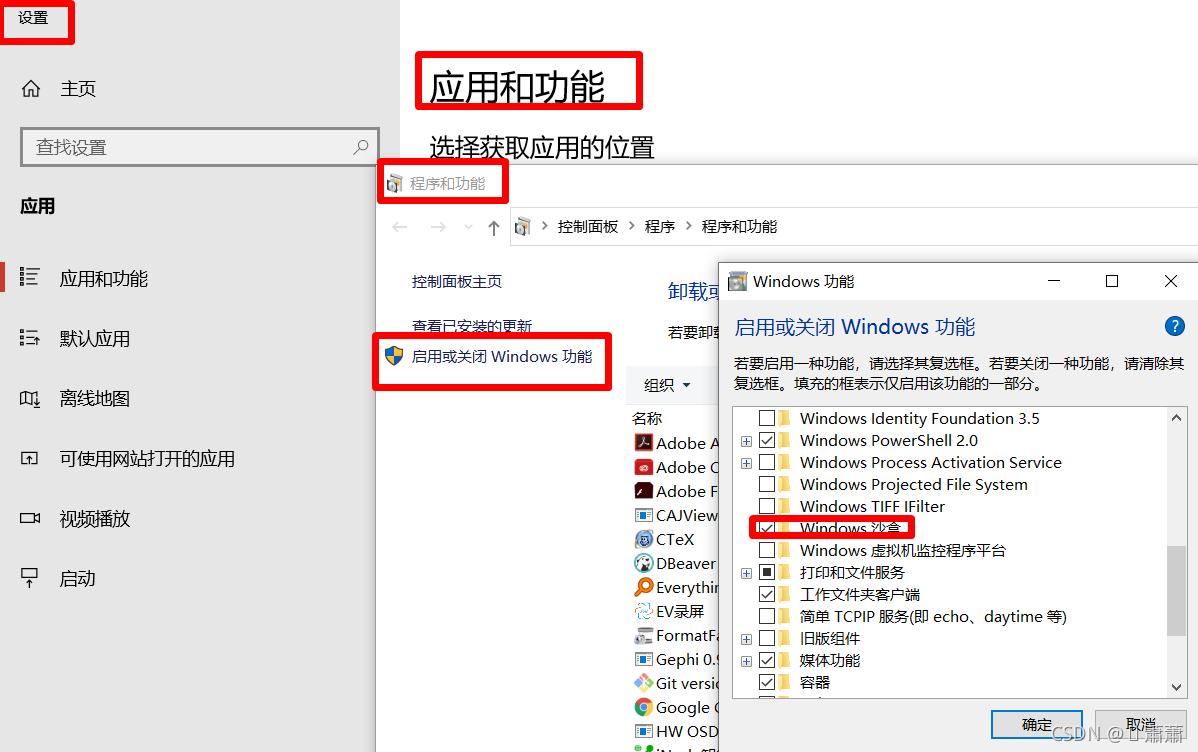Select CAJViewer program icon
Viewport: 1198px width, 752px height.
(x=644, y=515)
